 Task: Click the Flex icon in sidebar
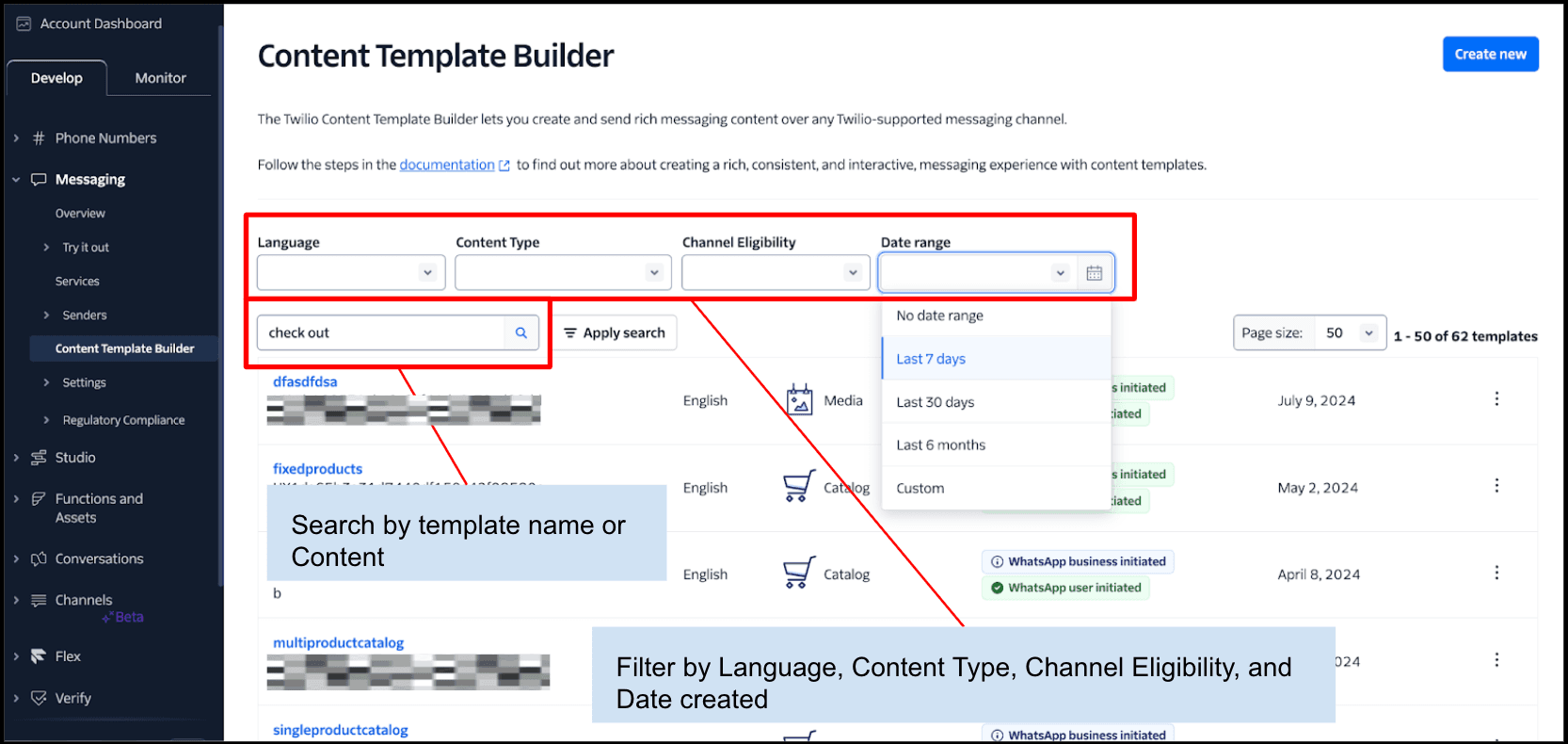(39, 656)
